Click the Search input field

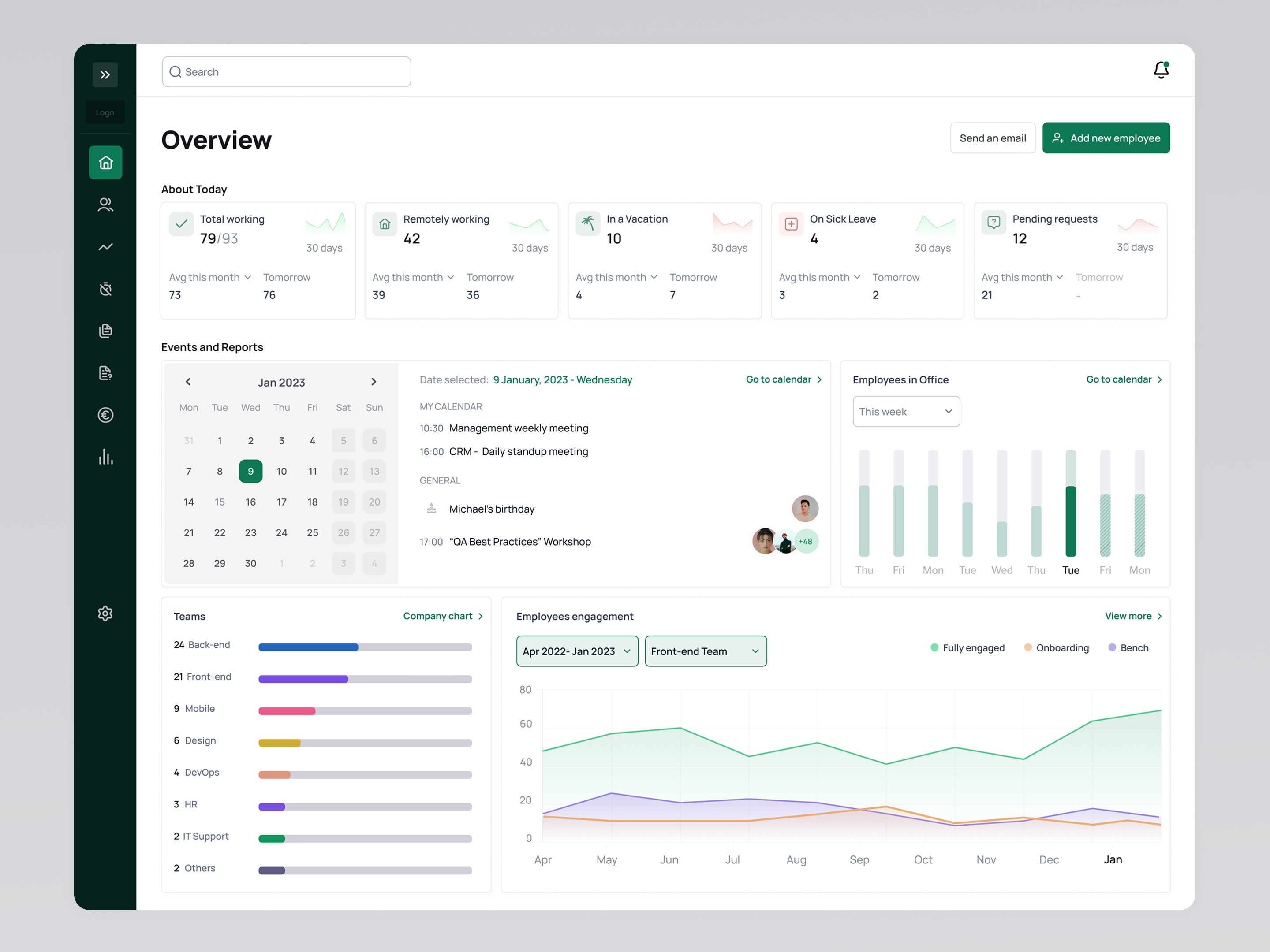(x=287, y=72)
